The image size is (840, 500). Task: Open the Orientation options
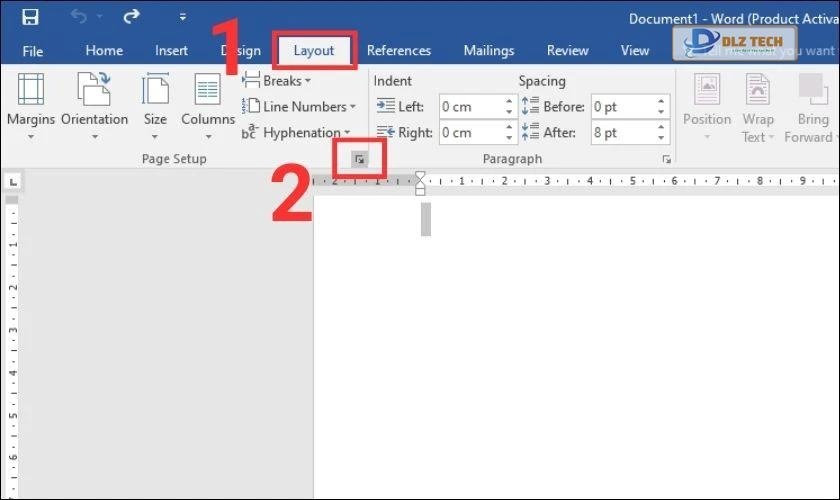coord(94,105)
